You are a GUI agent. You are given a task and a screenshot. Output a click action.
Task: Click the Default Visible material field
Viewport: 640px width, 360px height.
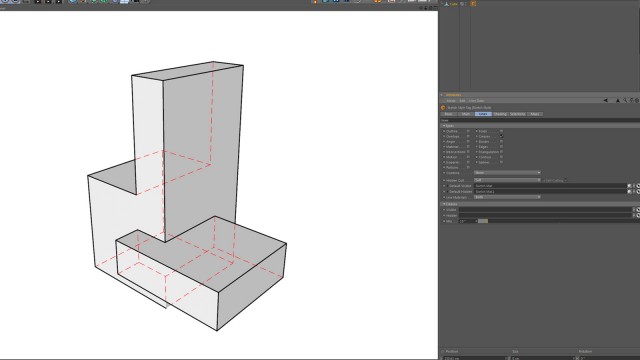pyautogui.click(x=550, y=186)
